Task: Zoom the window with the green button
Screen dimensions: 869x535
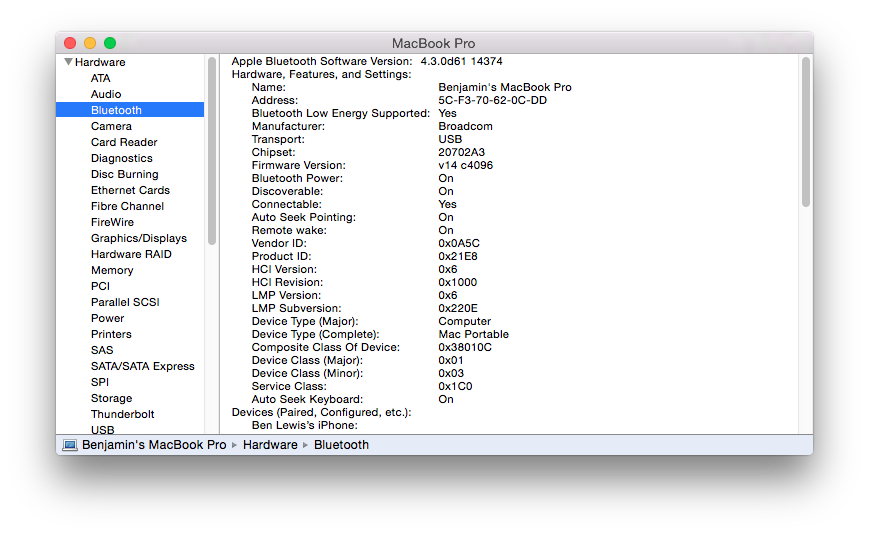Action: click(x=110, y=43)
